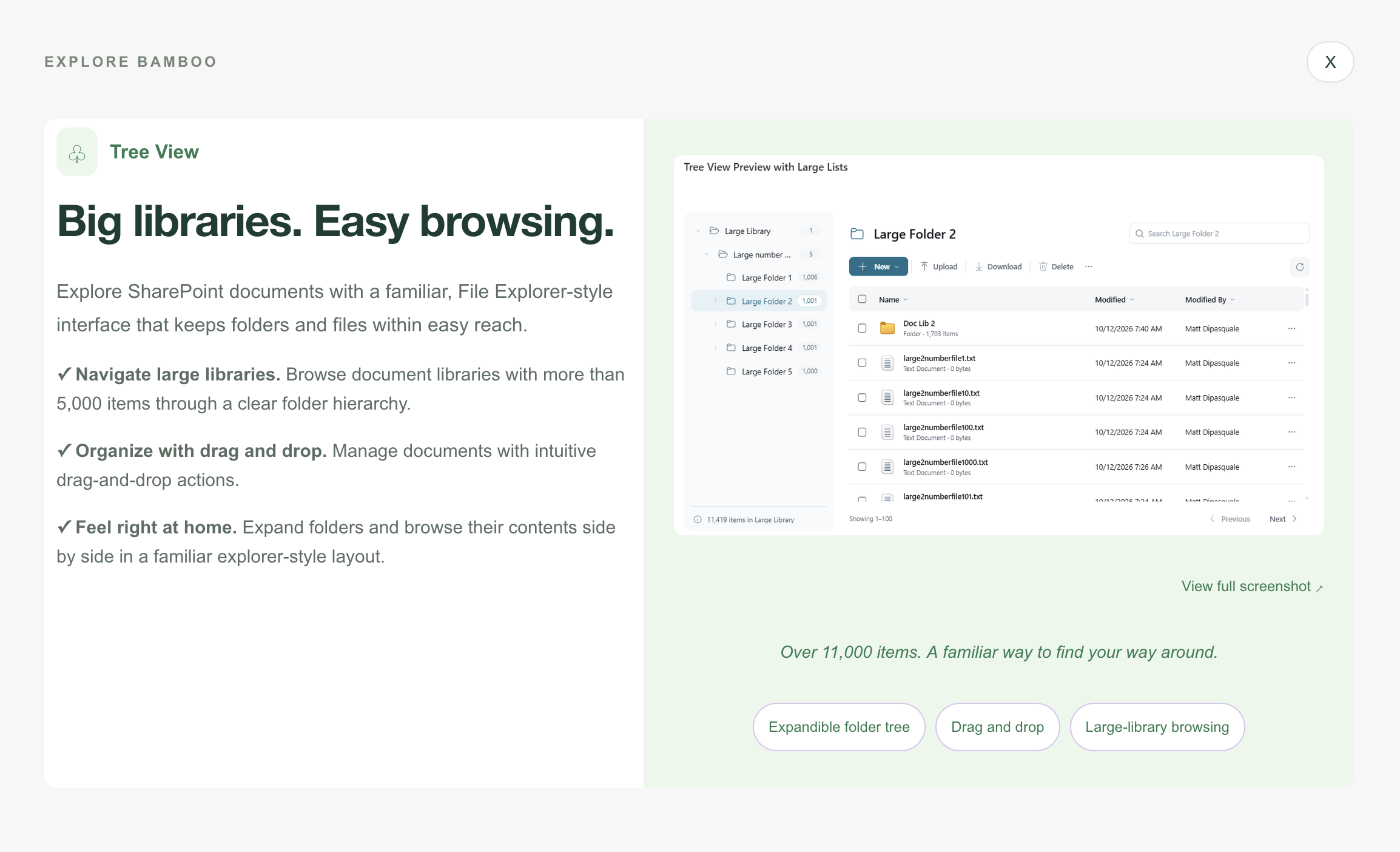Toggle the select-all checkbox in the Name header
1400x852 pixels.
[862, 299]
